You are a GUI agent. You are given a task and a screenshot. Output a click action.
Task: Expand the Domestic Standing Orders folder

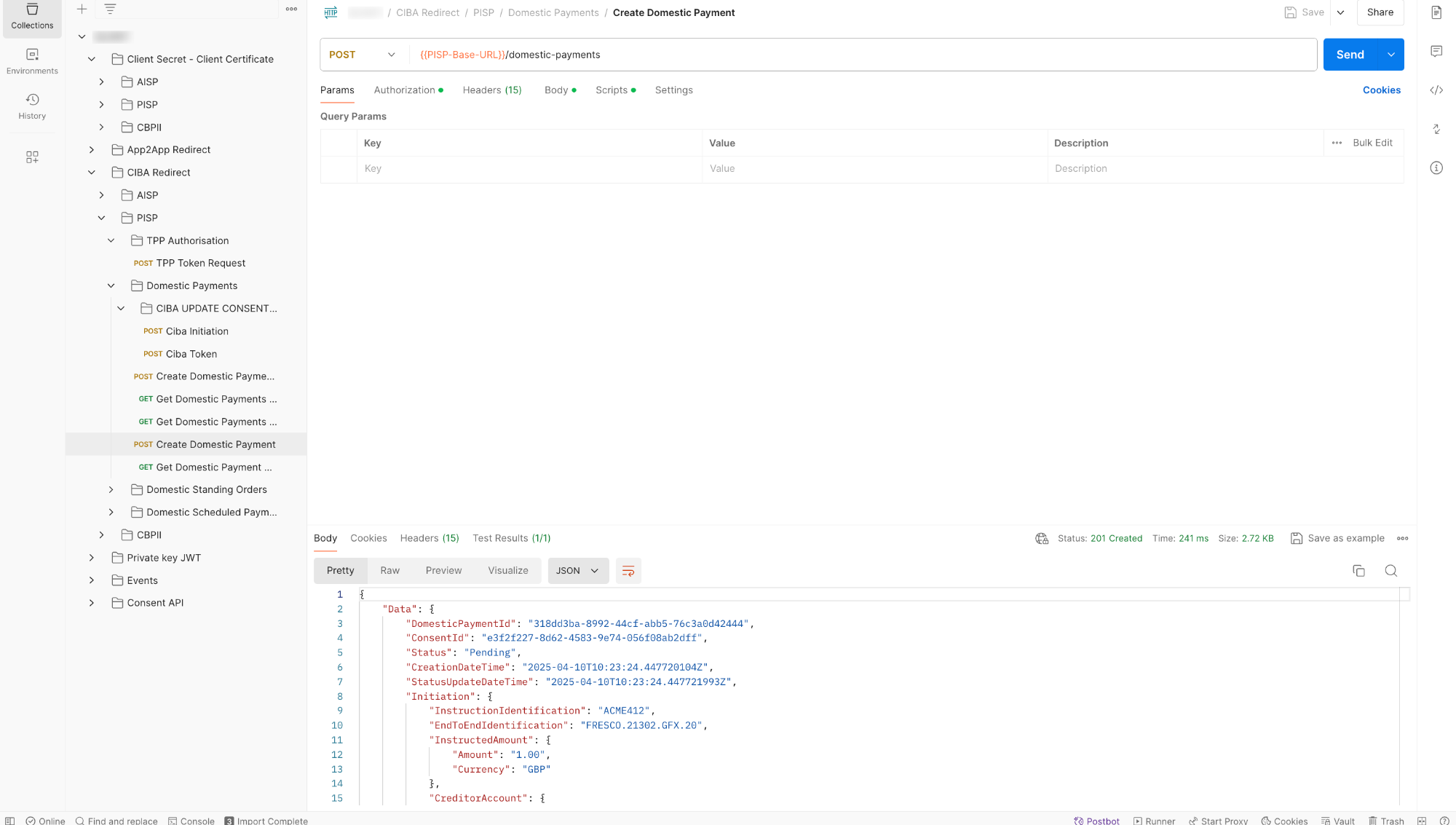click(x=111, y=490)
